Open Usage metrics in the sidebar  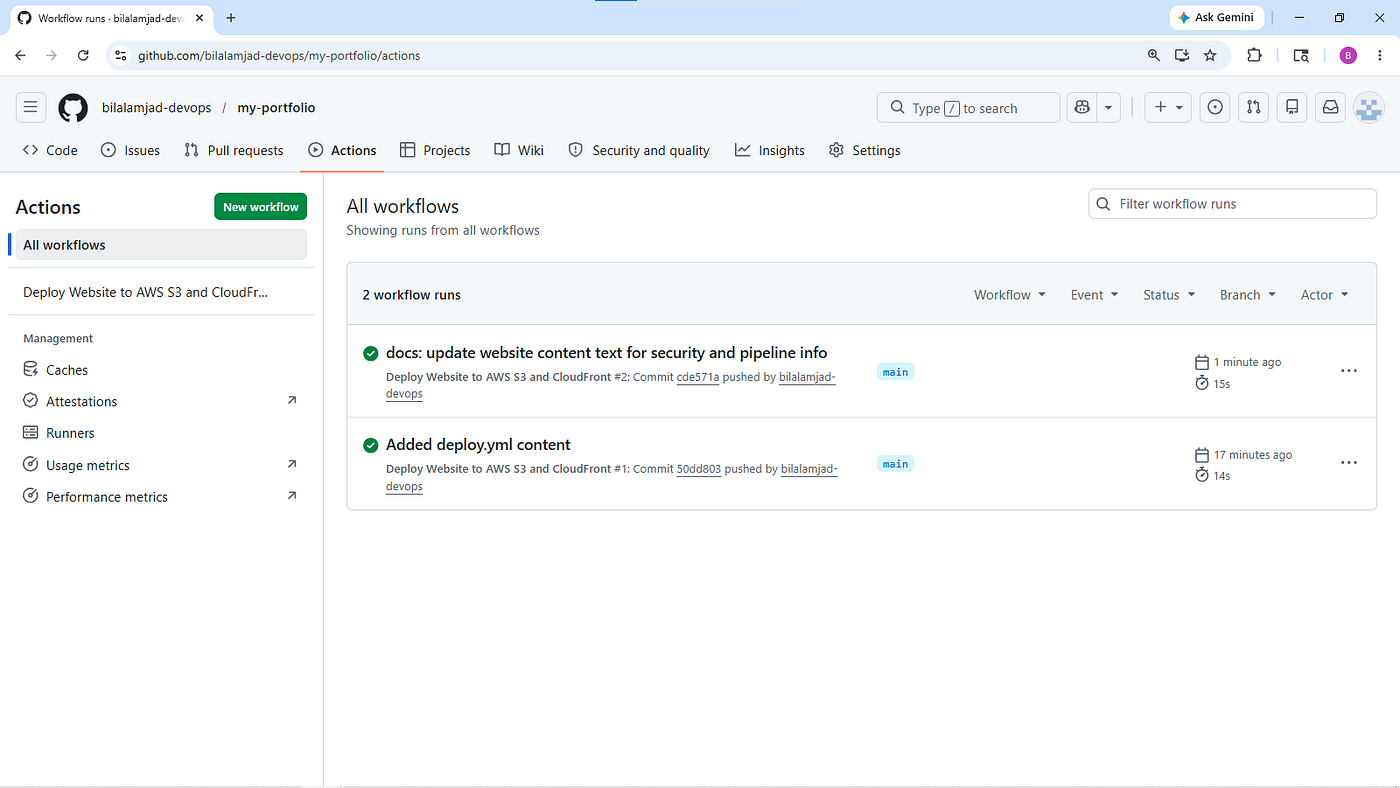tap(161, 465)
